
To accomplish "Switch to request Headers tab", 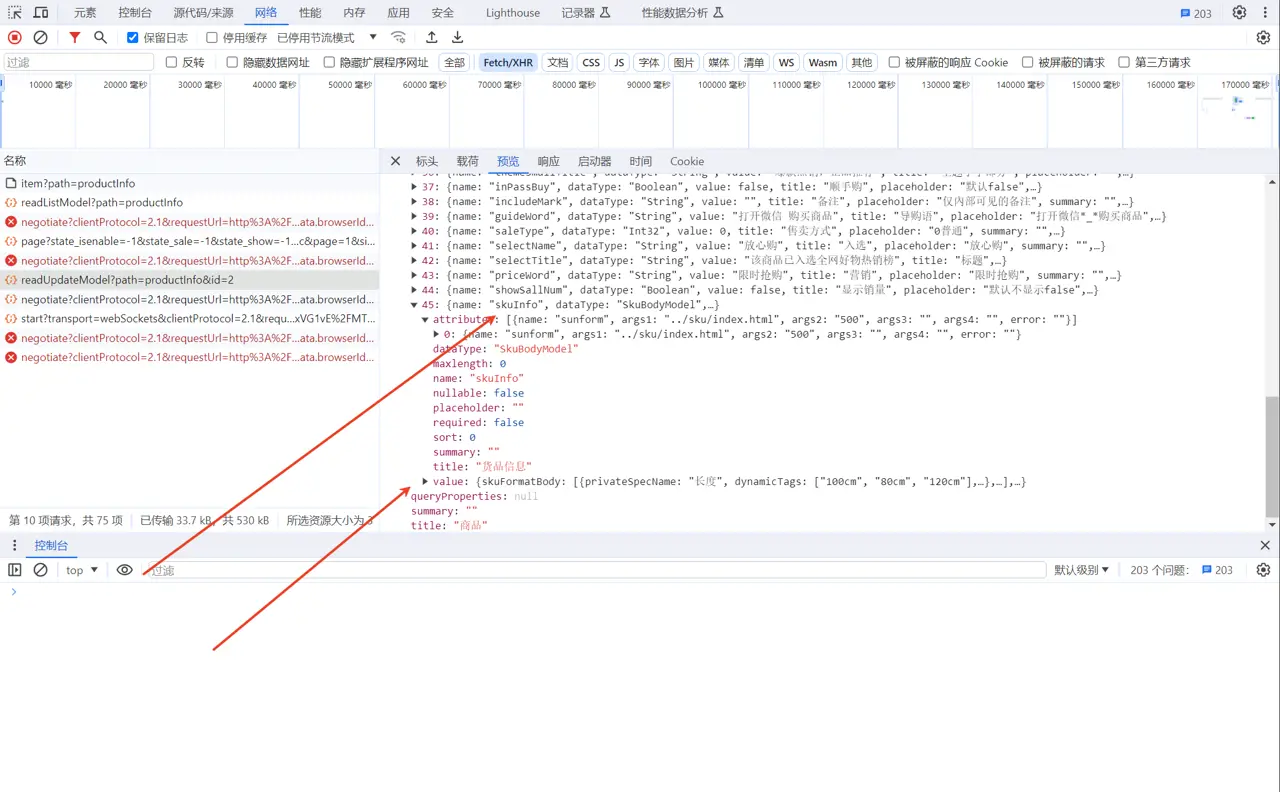I will [427, 161].
